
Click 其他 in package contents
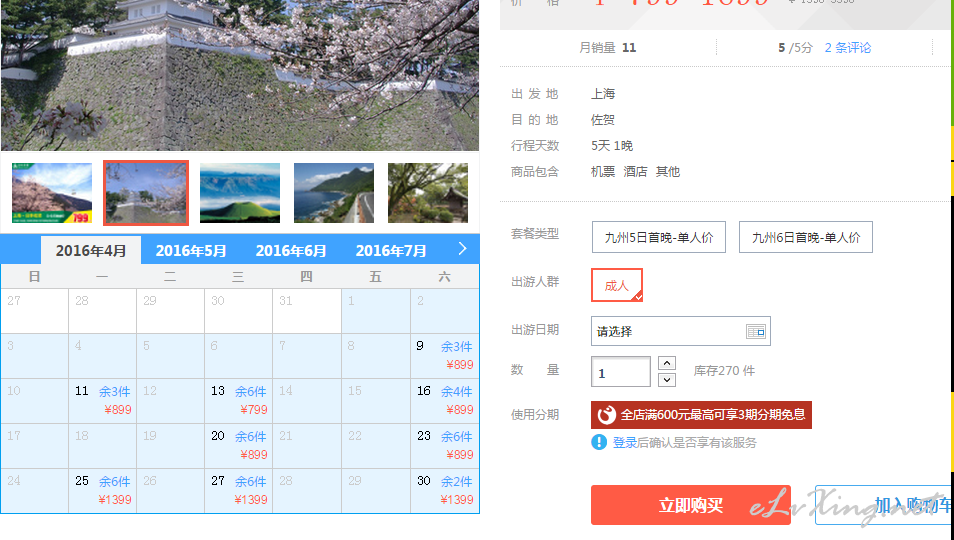click(x=667, y=172)
